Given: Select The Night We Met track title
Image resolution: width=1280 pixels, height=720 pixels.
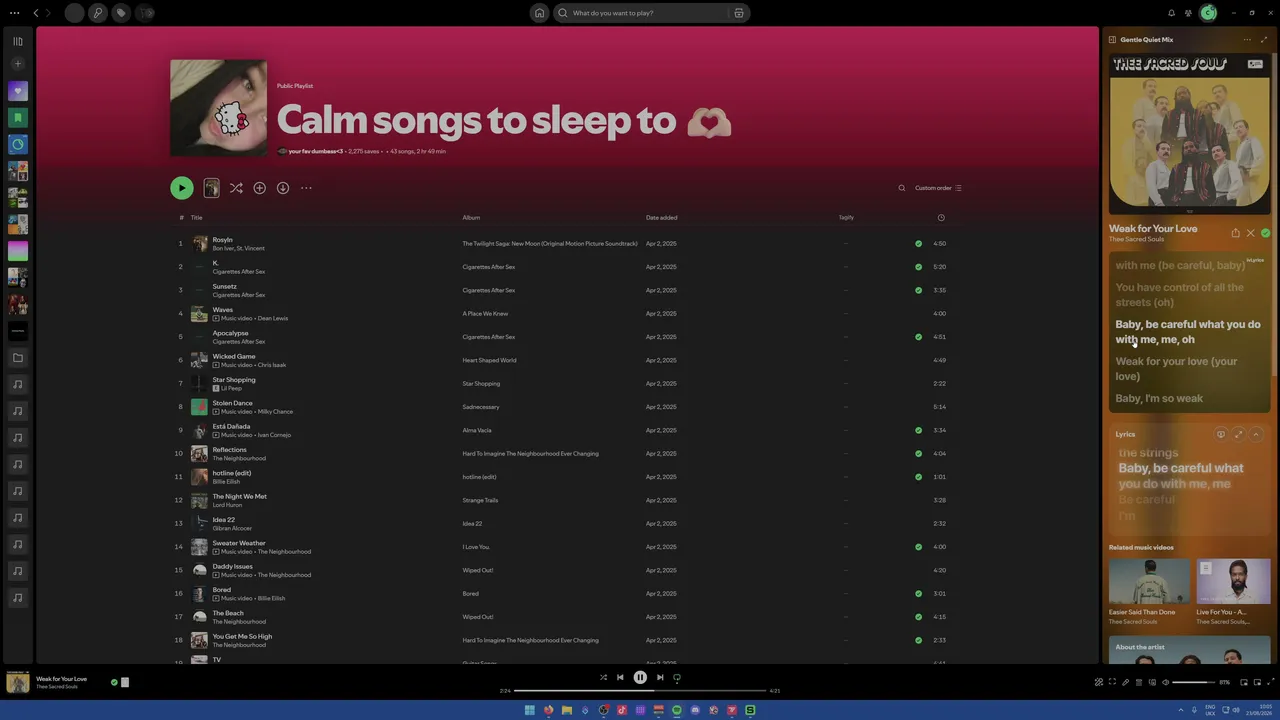Looking at the screenshot, I should 239,496.
